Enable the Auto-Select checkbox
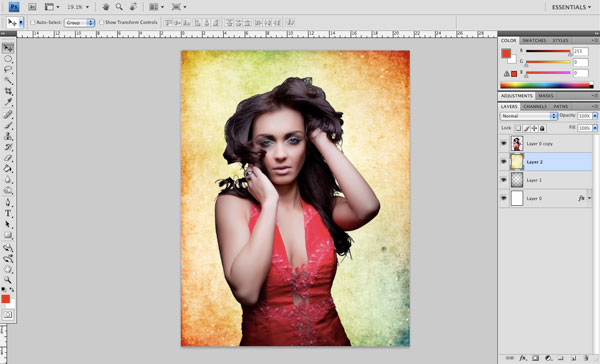This screenshot has width=600, height=364. (x=33, y=23)
